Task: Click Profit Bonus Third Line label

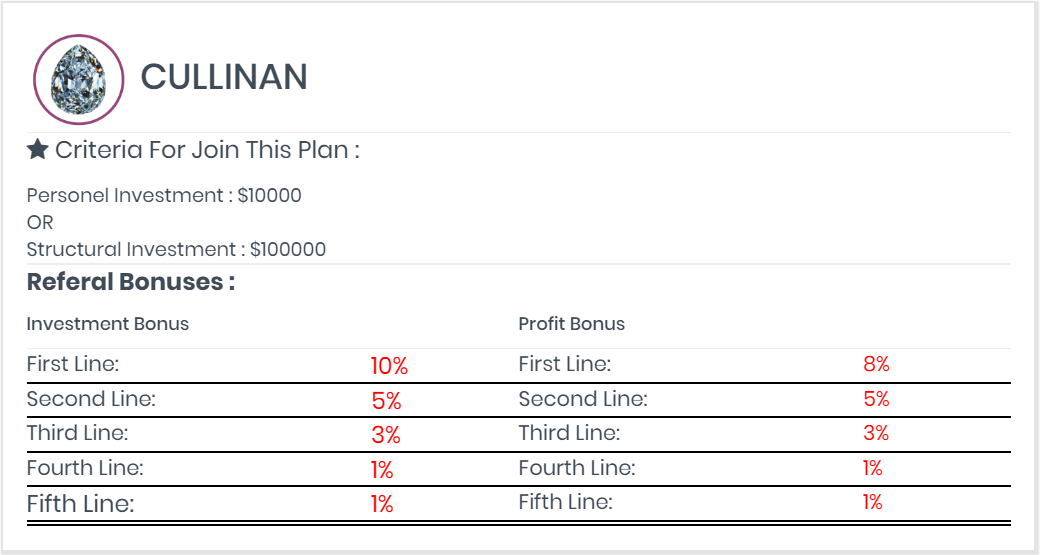Action: (x=569, y=433)
